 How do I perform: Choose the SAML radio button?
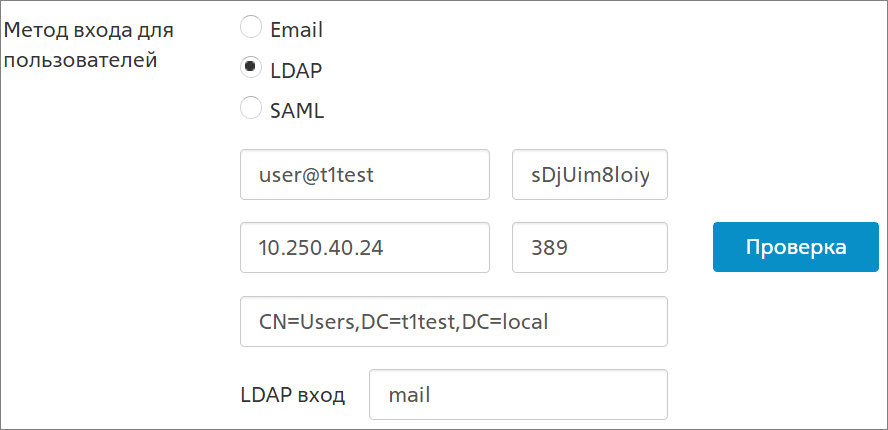tap(251, 108)
